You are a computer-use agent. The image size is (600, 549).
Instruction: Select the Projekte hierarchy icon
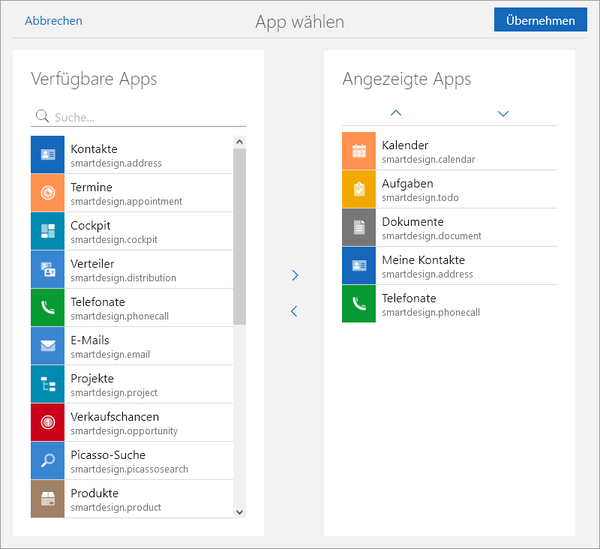[x=48, y=384]
